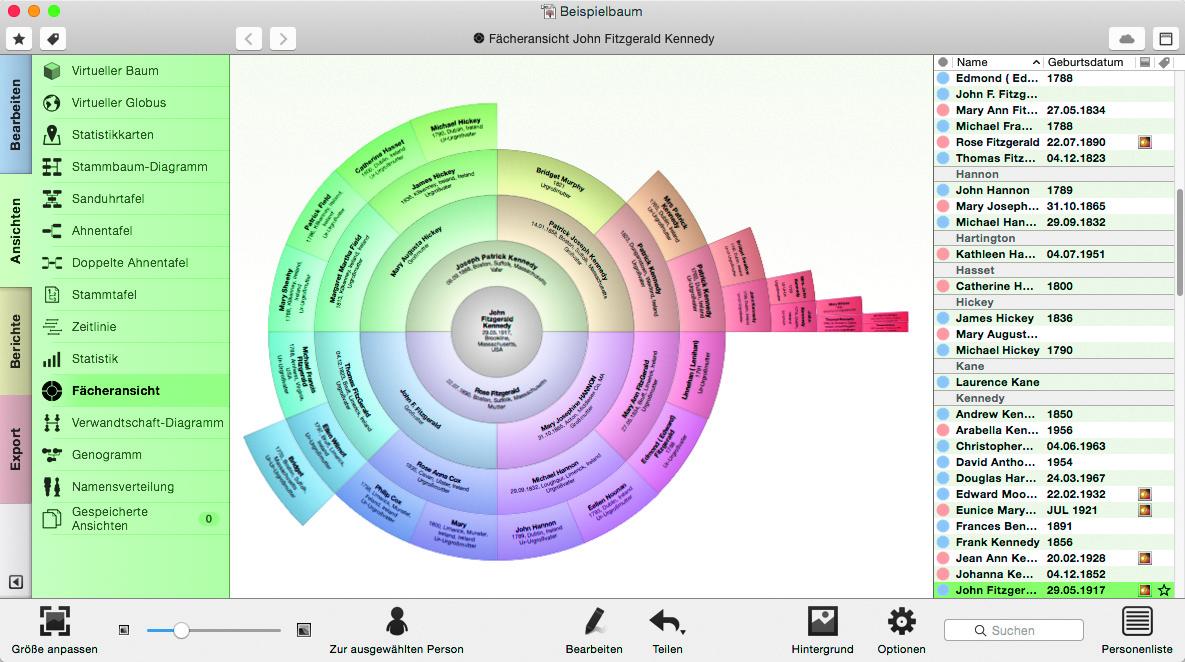Click photo thumbnail on Rose Fitzgerald row
This screenshot has width=1185, height=662.
coord(1145,142)
